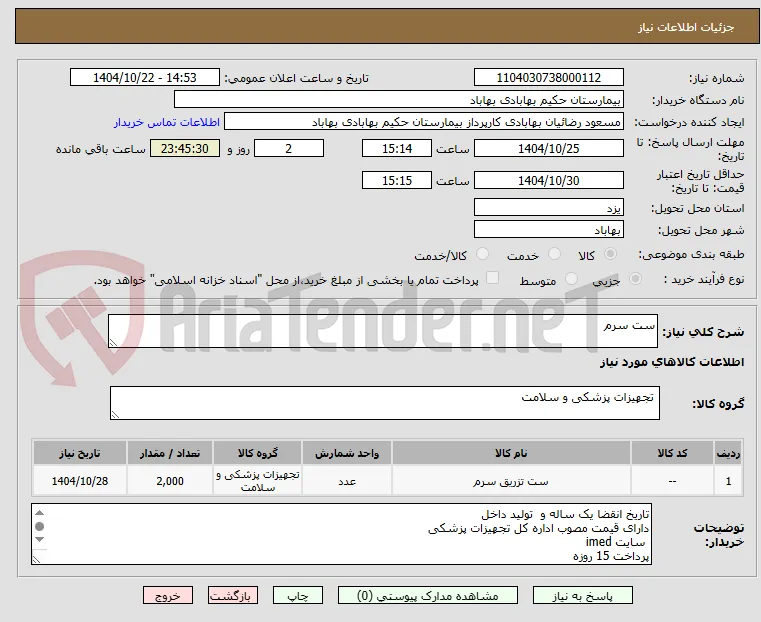
Task: Click the شماره نیاز field 1104030738000112
Action: 548,78
